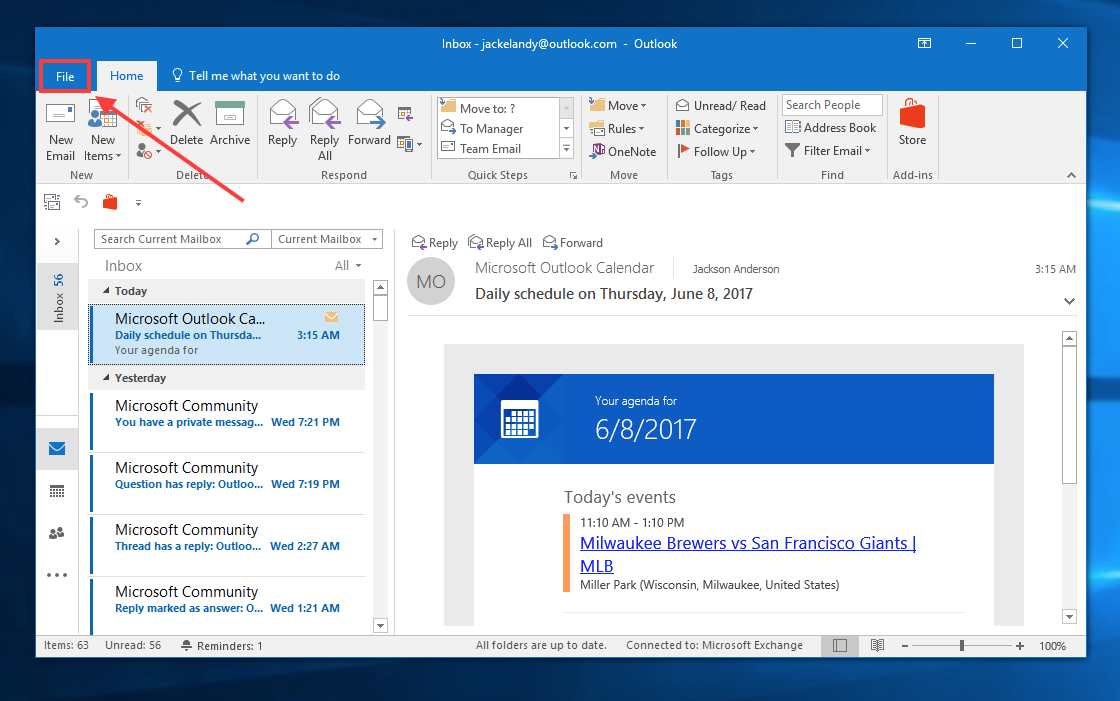Viewport: 1120px width, 701px height.
Task: Archive the selected email
Action: point(230,123)
